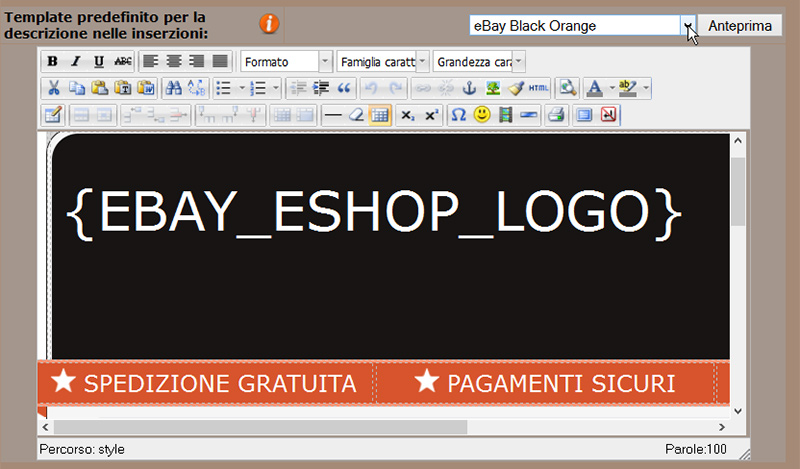
Task: Click the Insert table icon
Action: (53, 115)
